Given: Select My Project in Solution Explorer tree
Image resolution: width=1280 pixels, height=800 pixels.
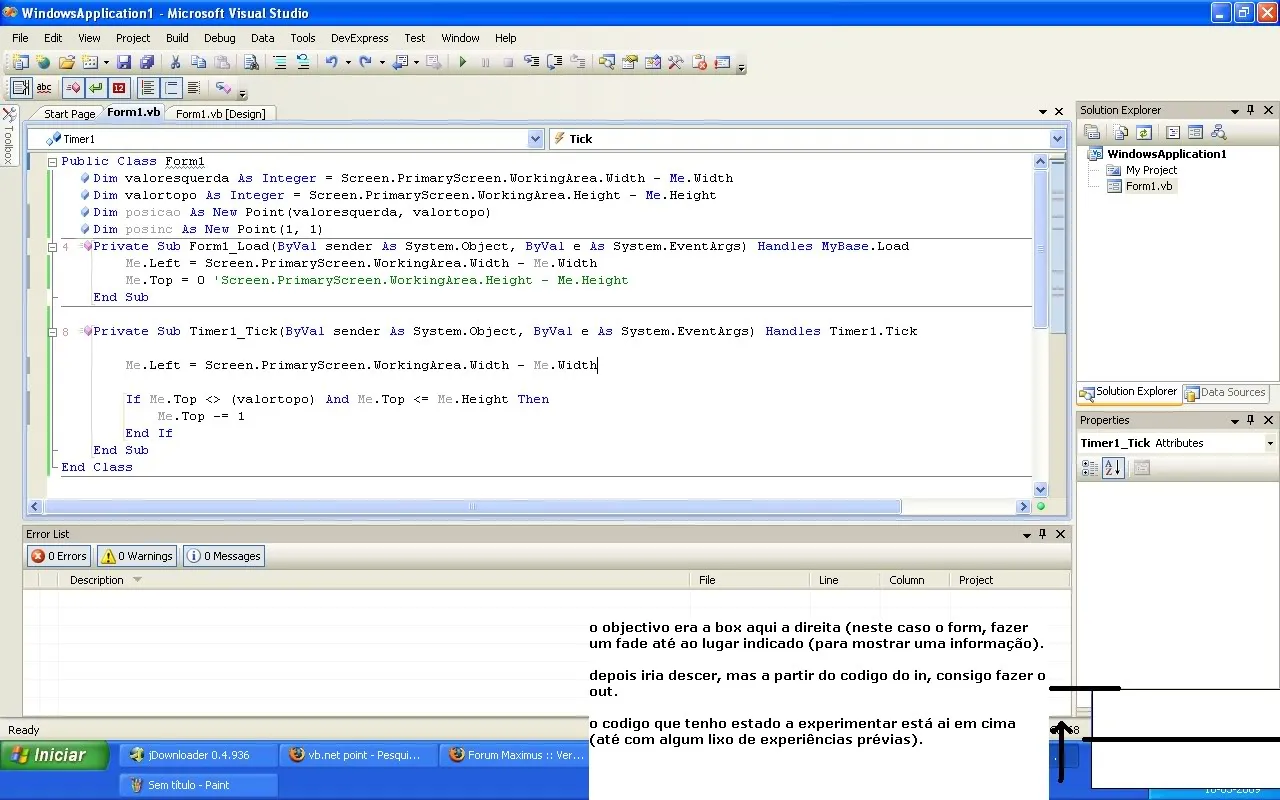Looking at the screenshot, I should (x=1151, y=170).
